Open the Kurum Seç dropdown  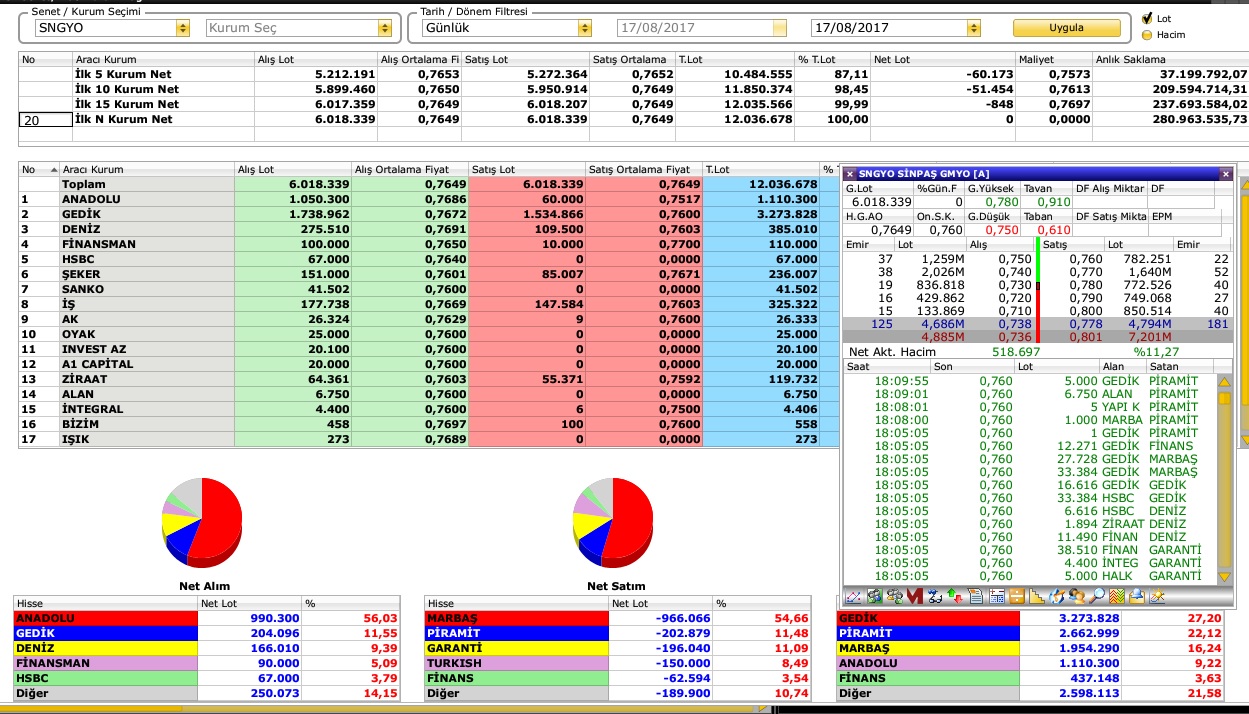point(385,28)
